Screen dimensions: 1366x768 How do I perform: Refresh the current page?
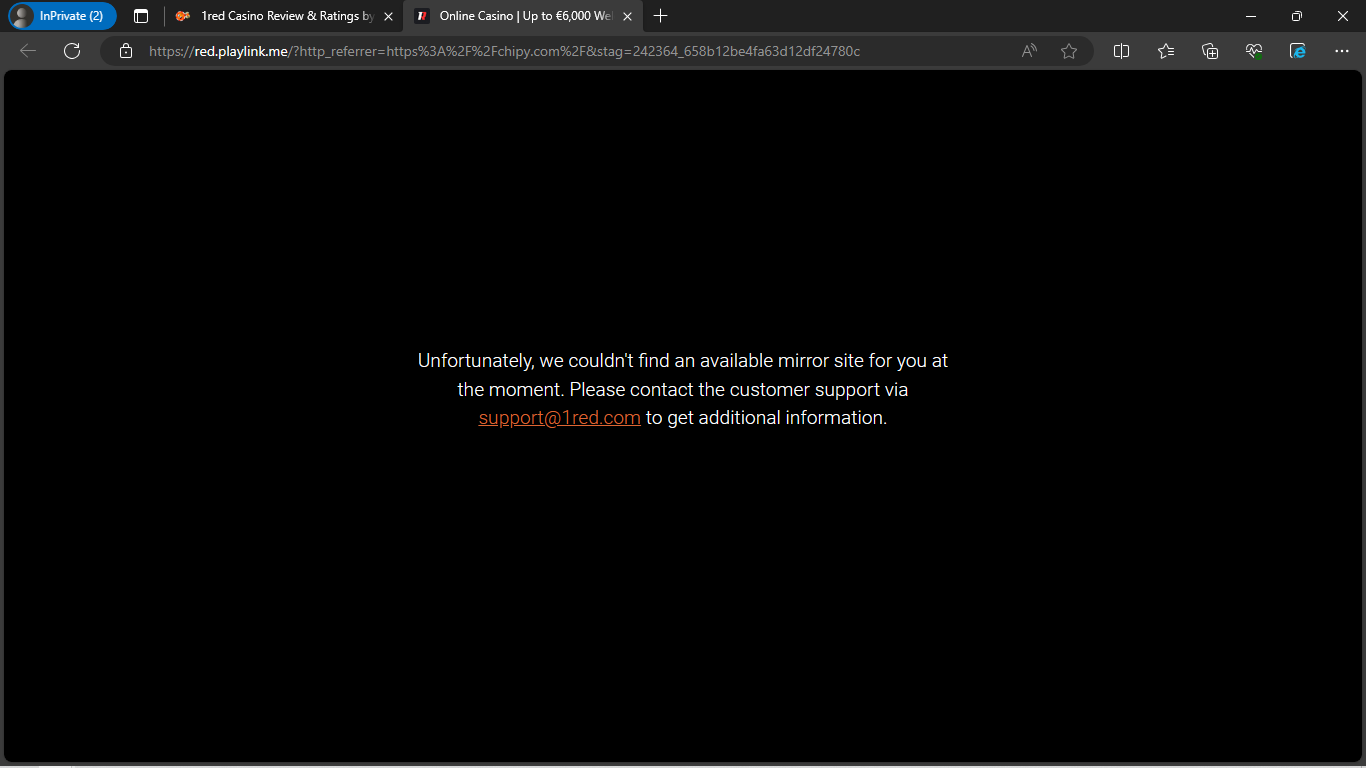[72, 51]
